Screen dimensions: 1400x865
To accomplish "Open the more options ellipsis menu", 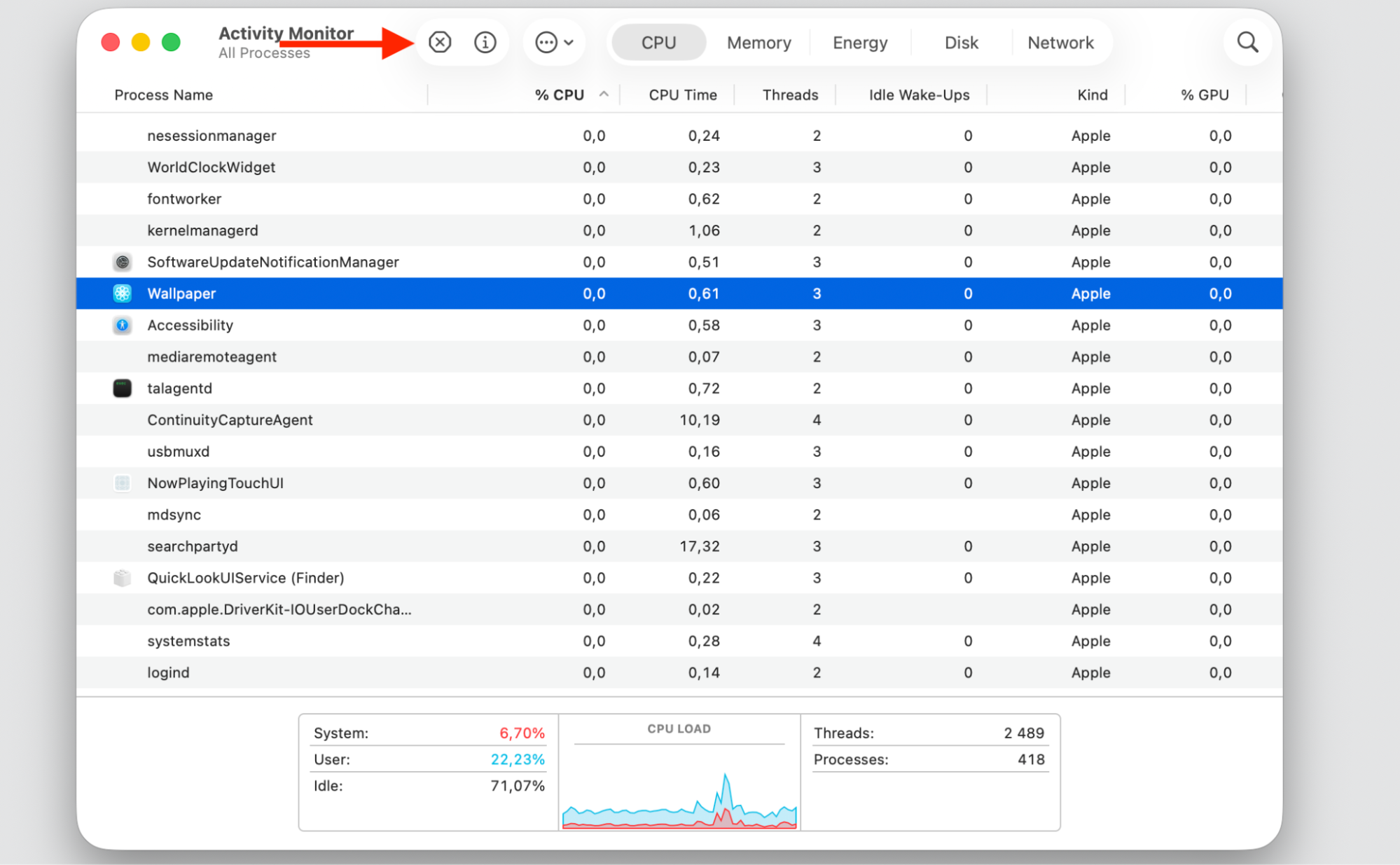I will [x=554, y=43].
